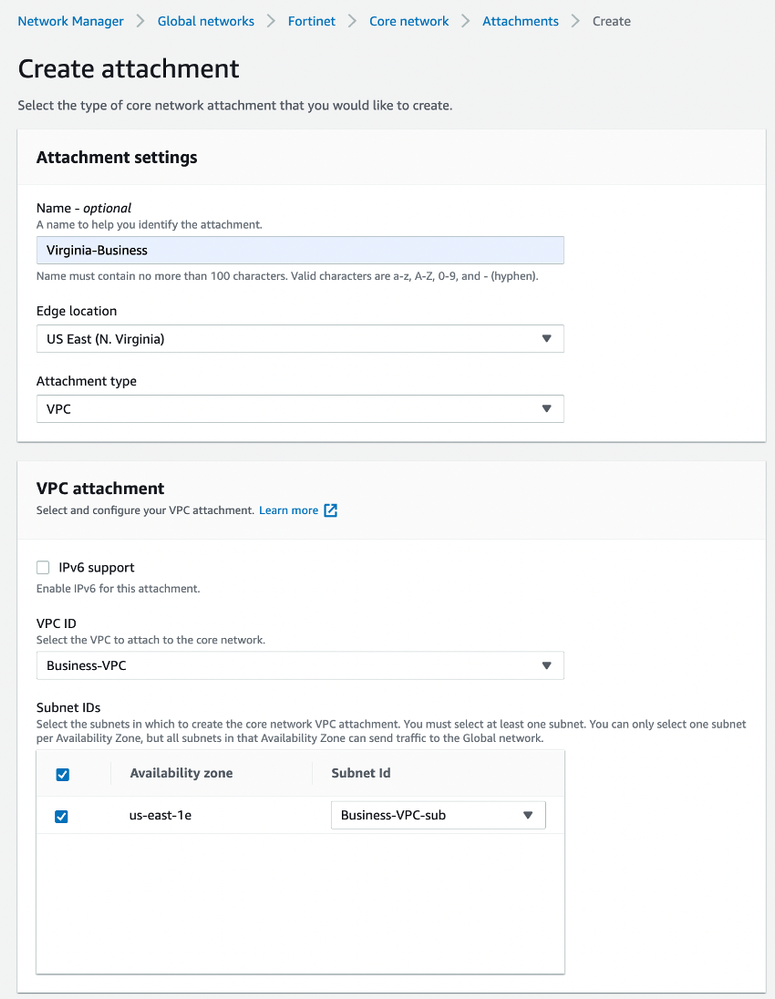This screenshot has height=999, width=775.
Task: Uncheck the us-east-1e availability zone checkbox
Action: [x=62, y=816]
